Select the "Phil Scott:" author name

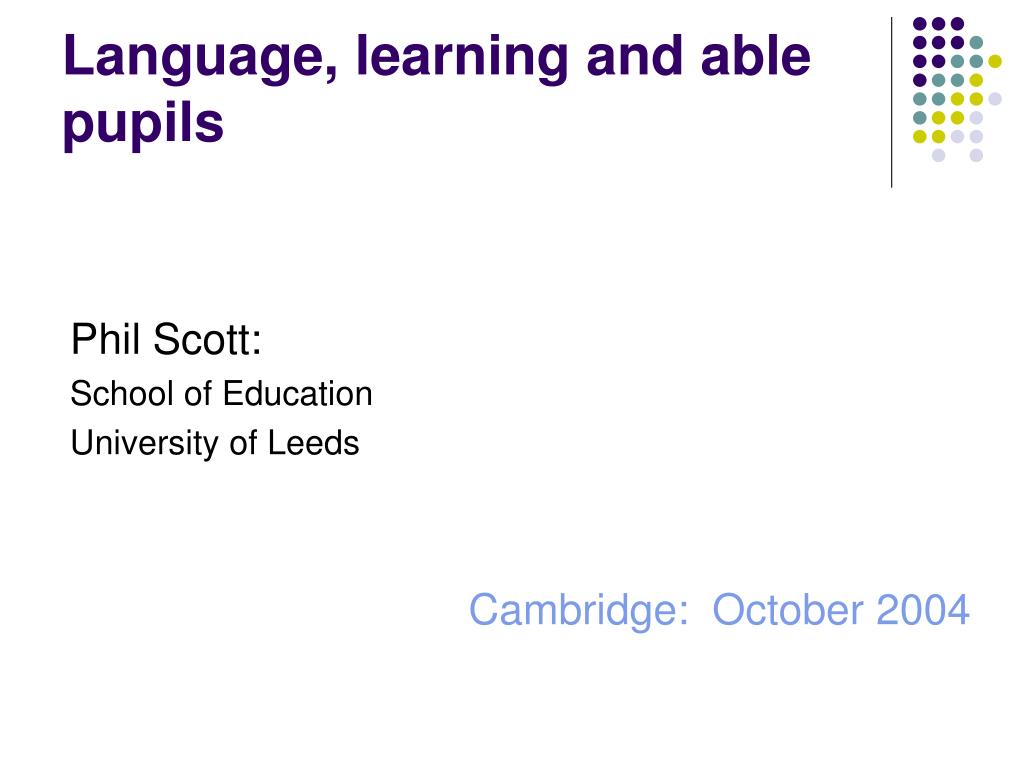tap(166, 340)
